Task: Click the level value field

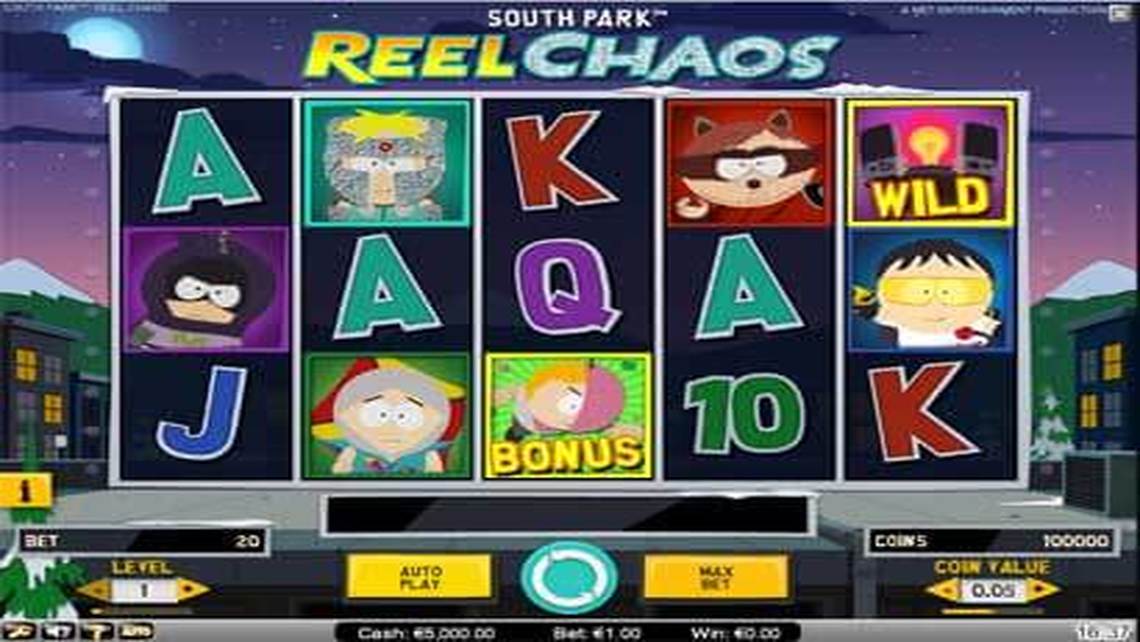Action: tap(144, 590)
